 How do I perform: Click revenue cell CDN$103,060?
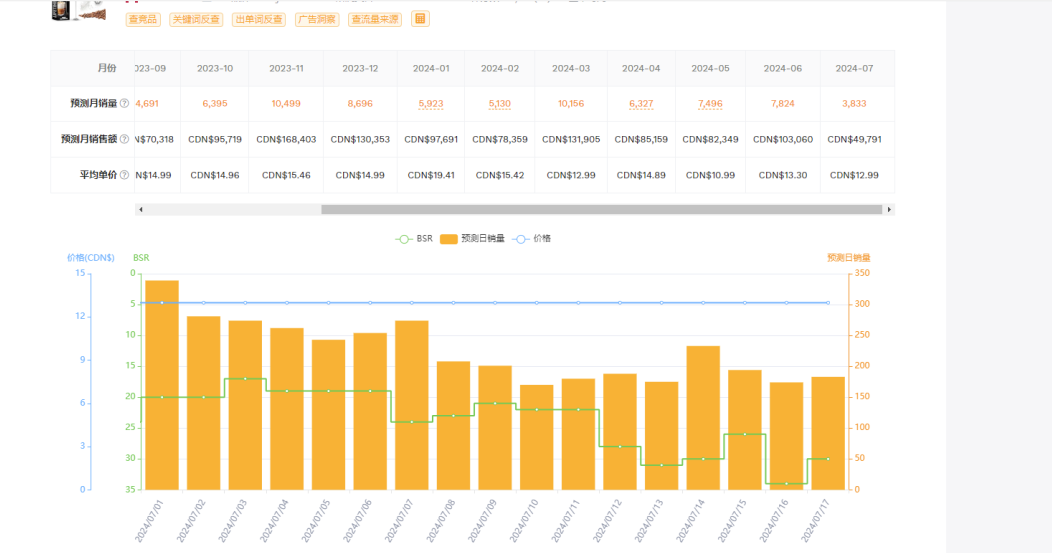point(782,140)
